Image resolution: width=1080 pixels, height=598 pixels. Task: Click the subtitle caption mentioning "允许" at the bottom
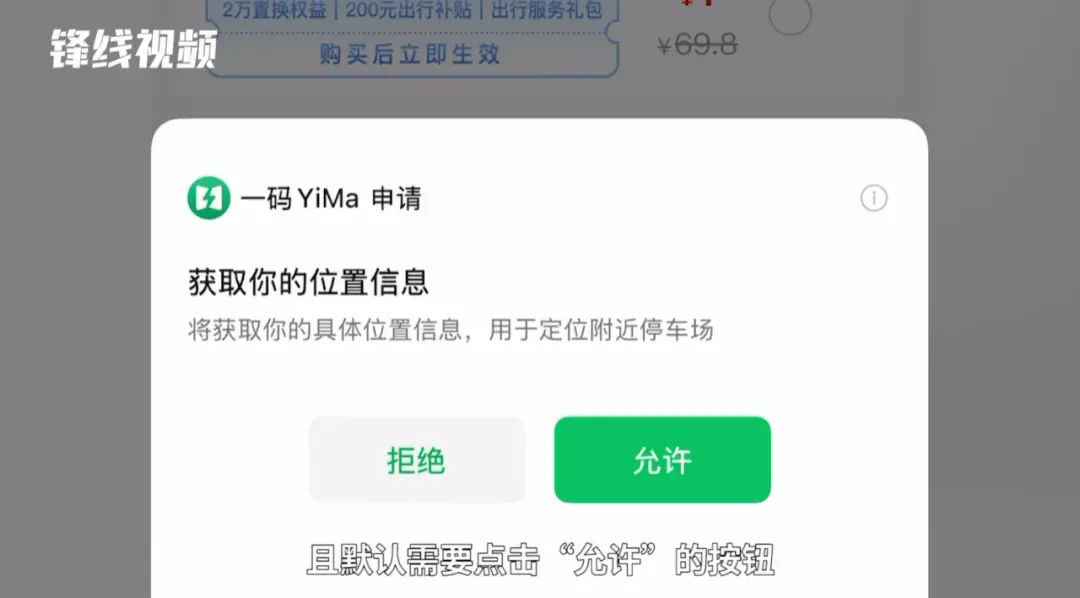pos(541,560)
